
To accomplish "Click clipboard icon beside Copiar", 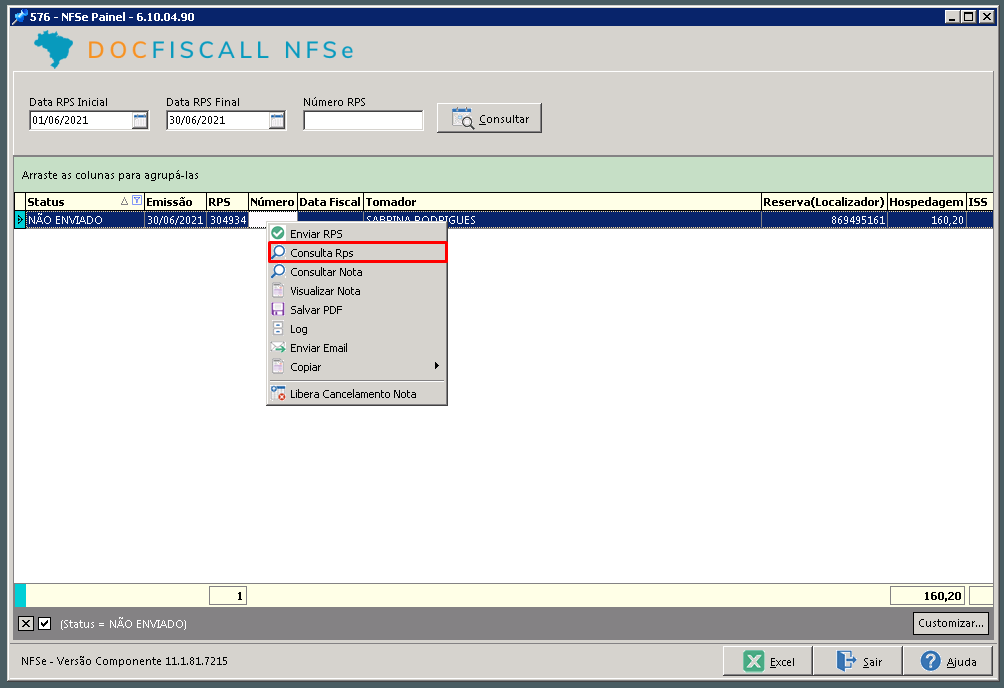I will click(278, 366).
